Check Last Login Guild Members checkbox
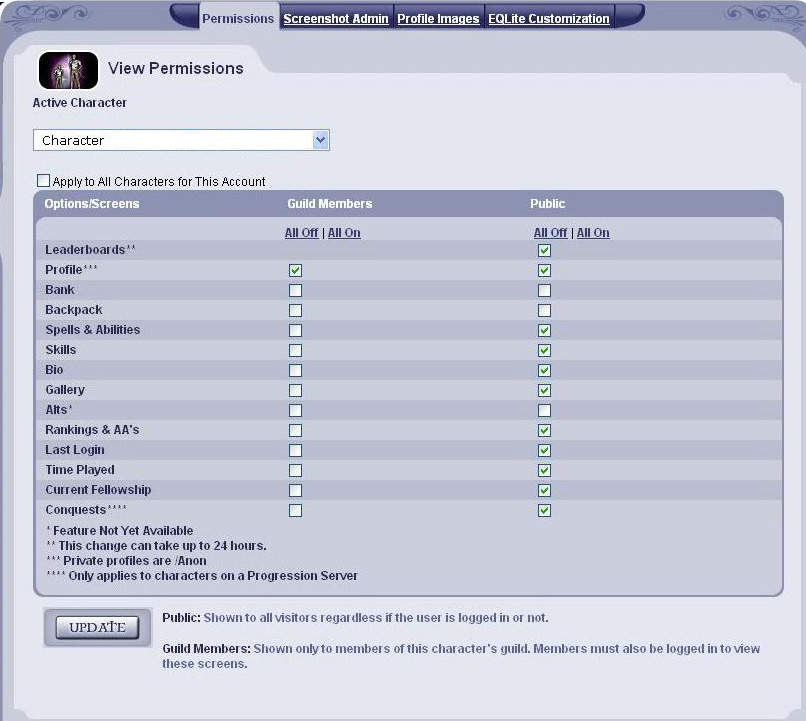806x721 pixels. pos(296,451)
